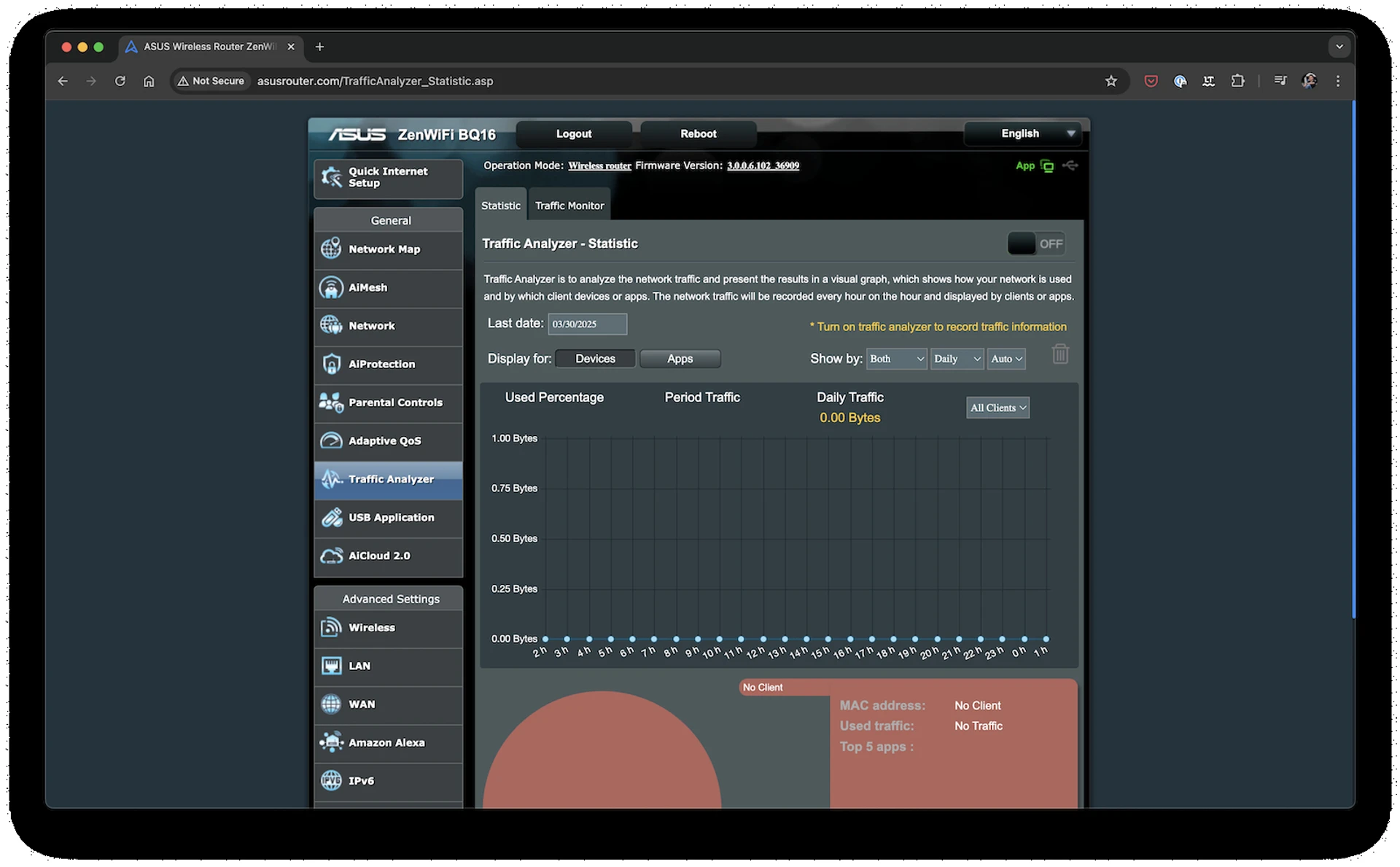Bookmark this page with star icon
1400x867 pixels.
(x=1111, y=81)
